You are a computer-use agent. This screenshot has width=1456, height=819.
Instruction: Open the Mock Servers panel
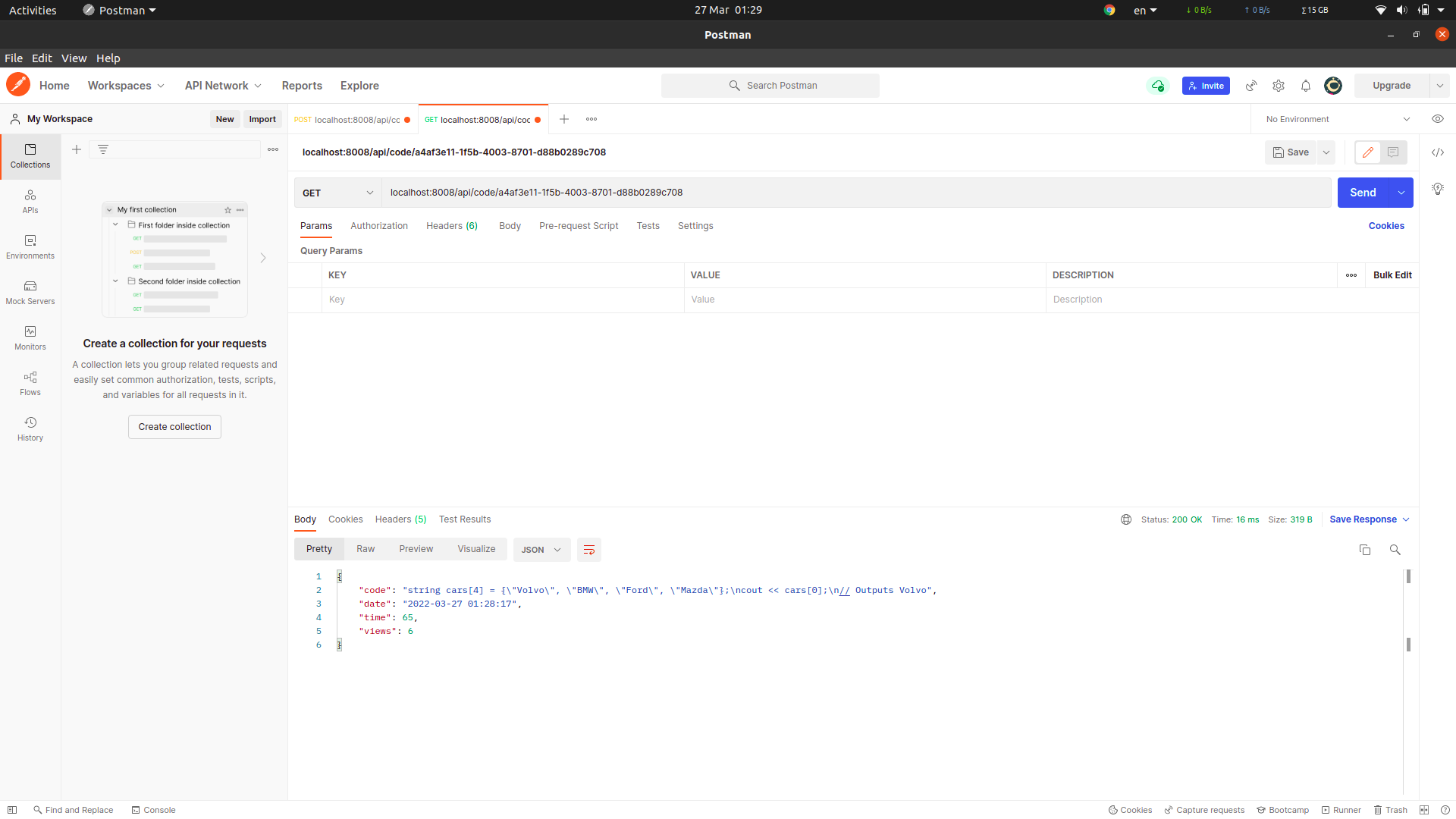[30, 292]
